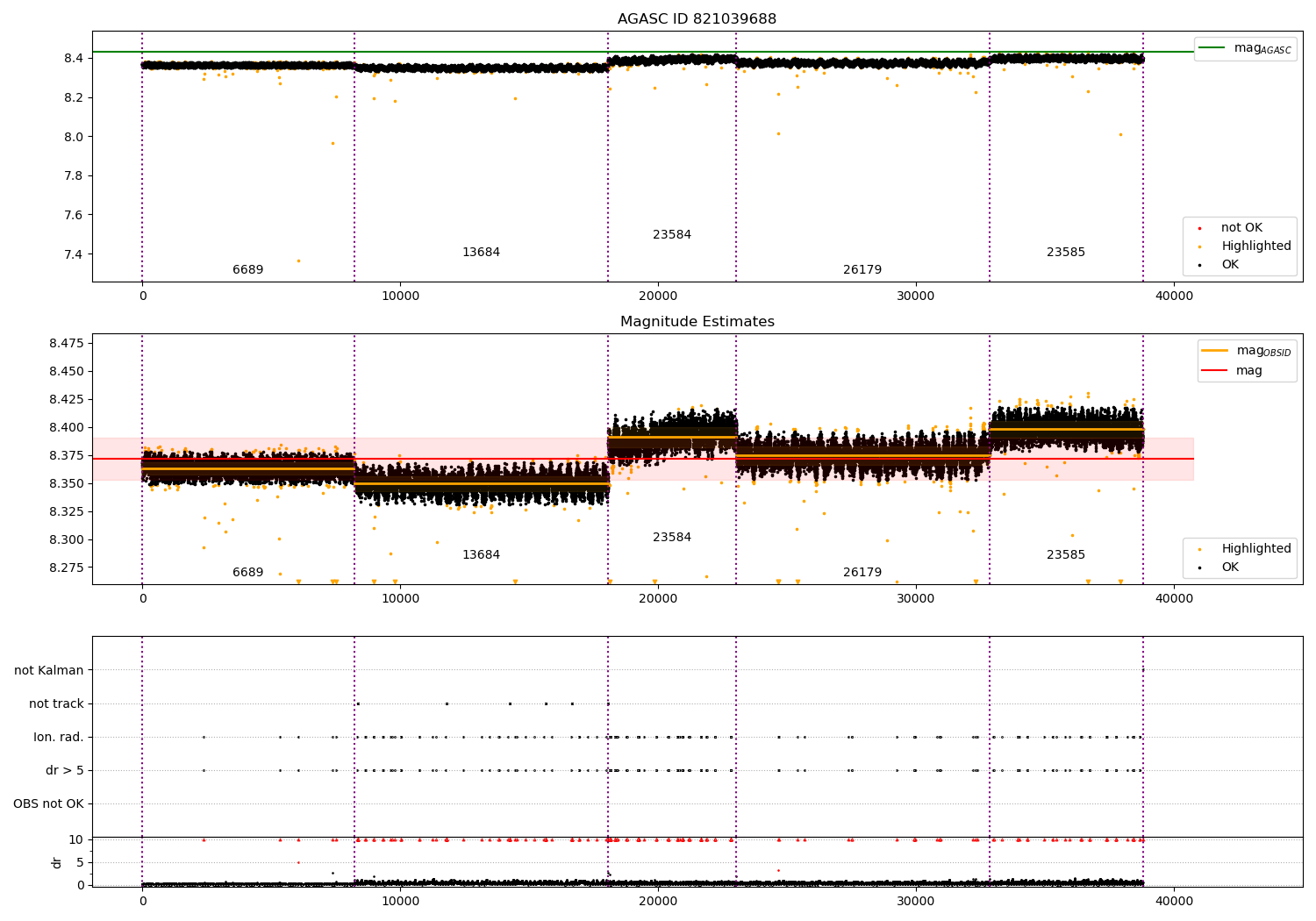The height and width of the screenshot is (921, 1316).
Task: Click the 8.475 y-axis tick label
Action: point(67,343)
